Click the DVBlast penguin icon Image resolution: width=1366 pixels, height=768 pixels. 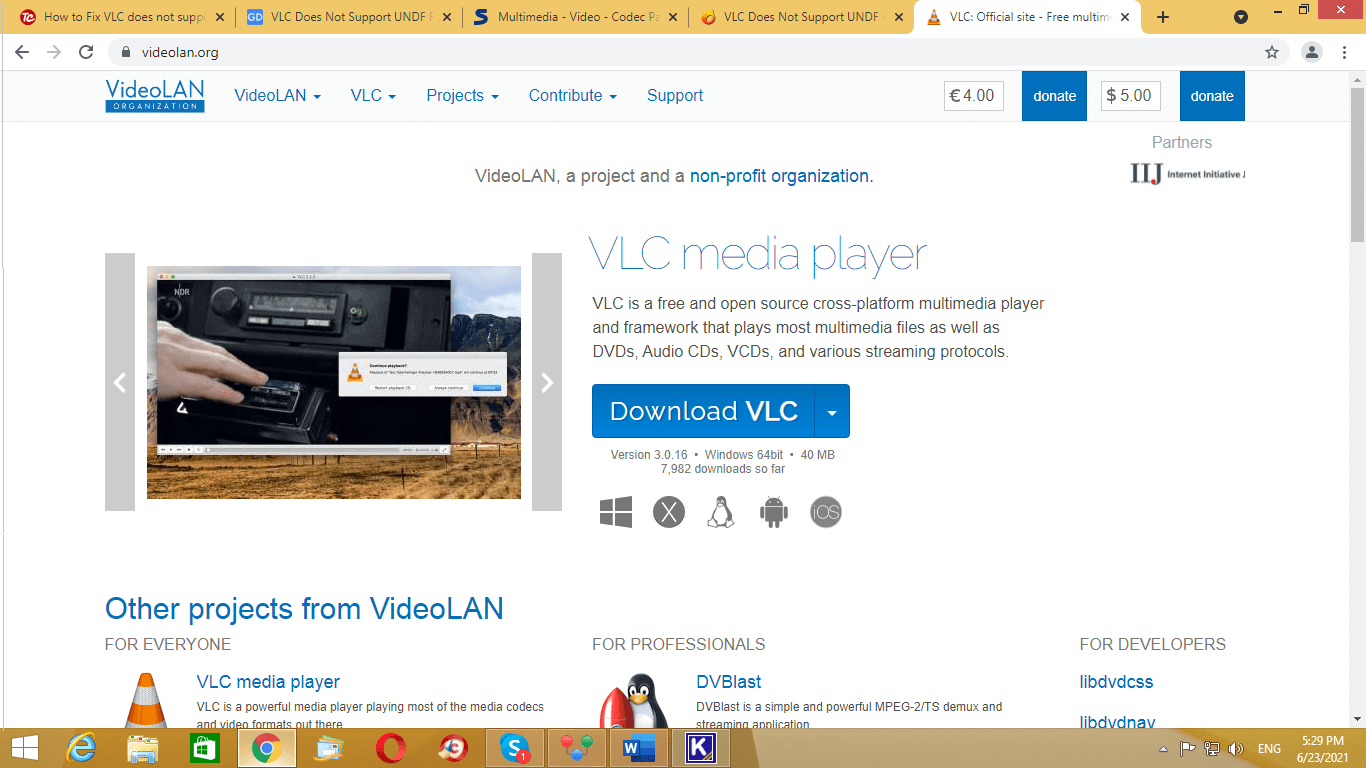[x=632, y=700]
